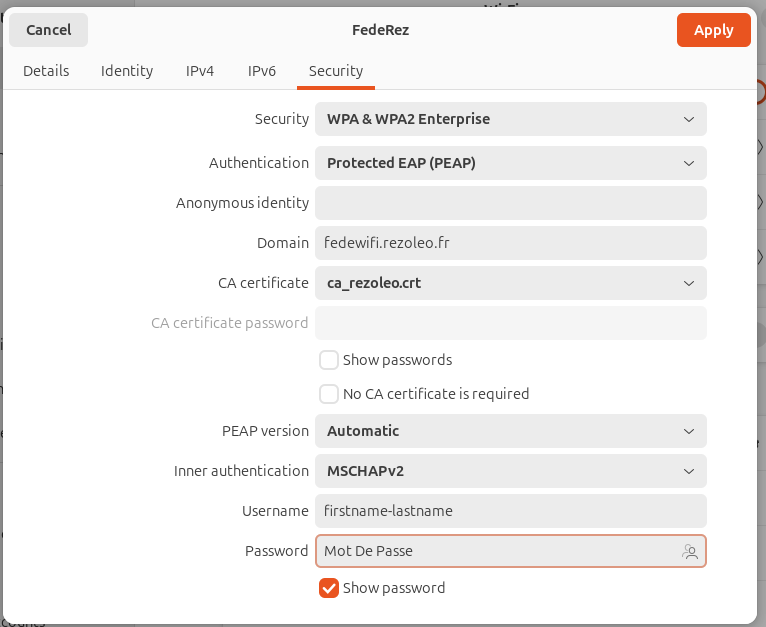The image size is (766, 627).
Task: Open the Security type dropdown
Action: (x=510, y=119)
